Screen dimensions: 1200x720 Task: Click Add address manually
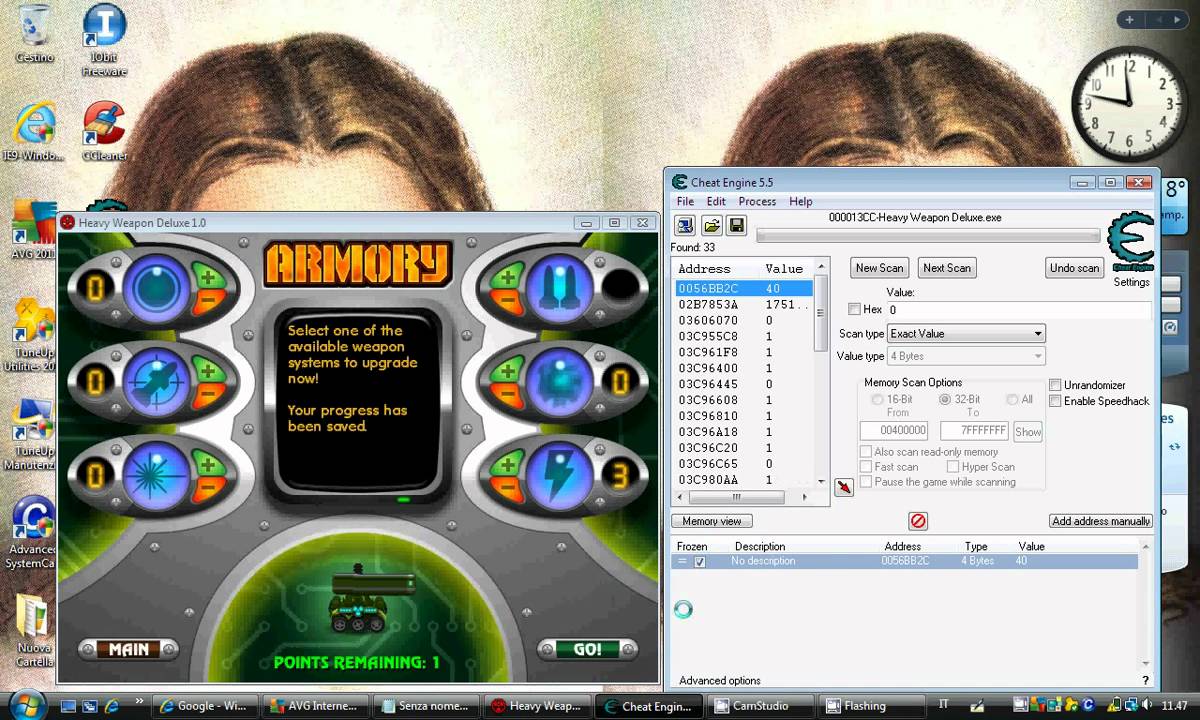tap(1101, 521)
